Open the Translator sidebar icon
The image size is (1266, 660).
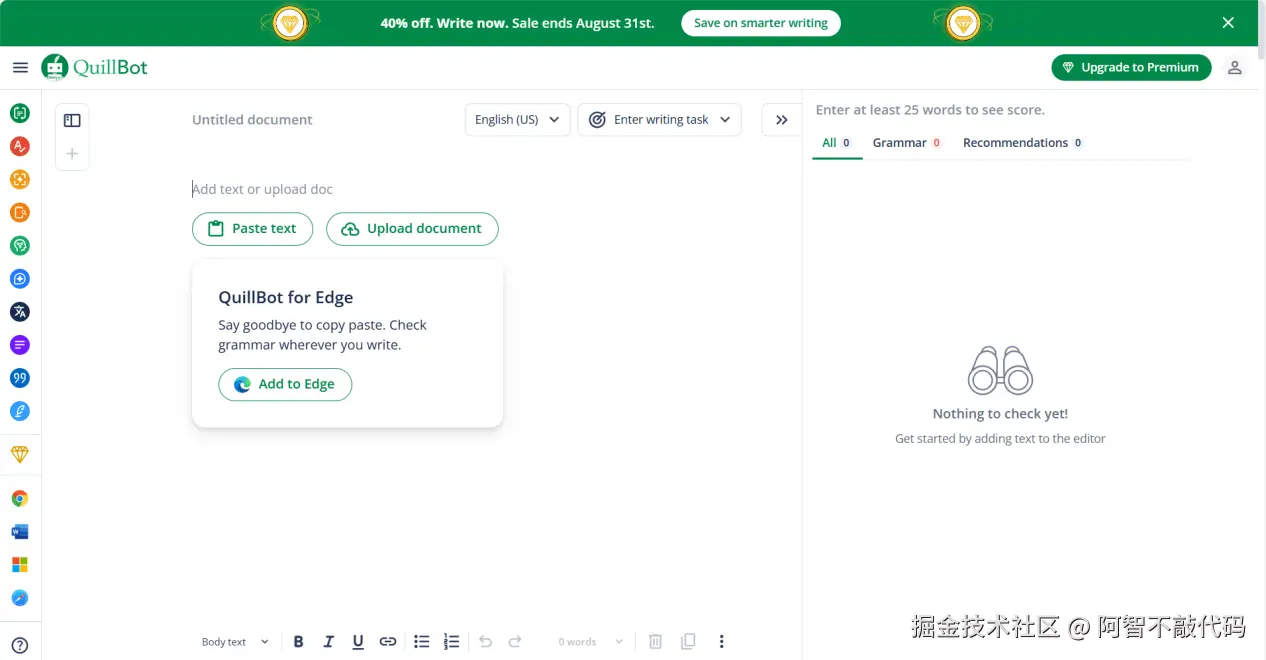[20, 312]
